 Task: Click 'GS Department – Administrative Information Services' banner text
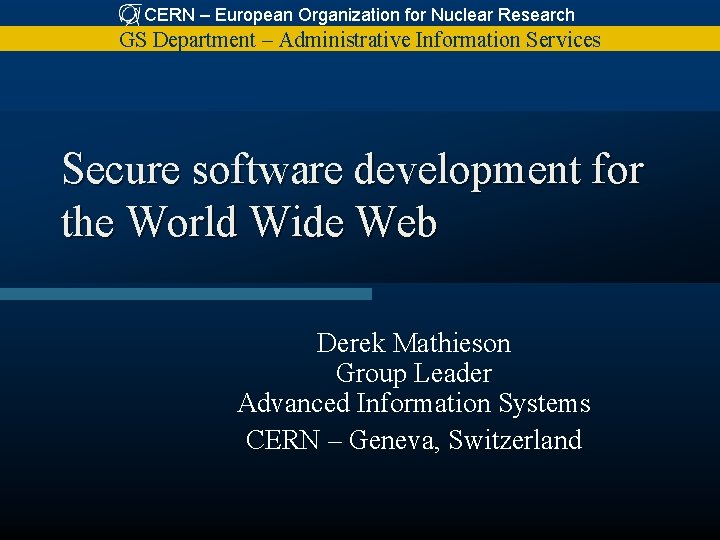point(360,39)
